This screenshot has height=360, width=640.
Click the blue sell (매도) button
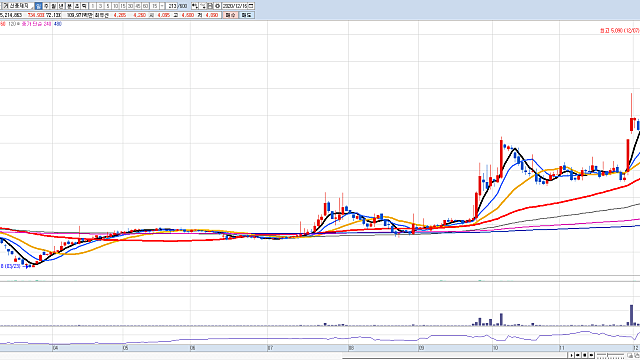247,15
